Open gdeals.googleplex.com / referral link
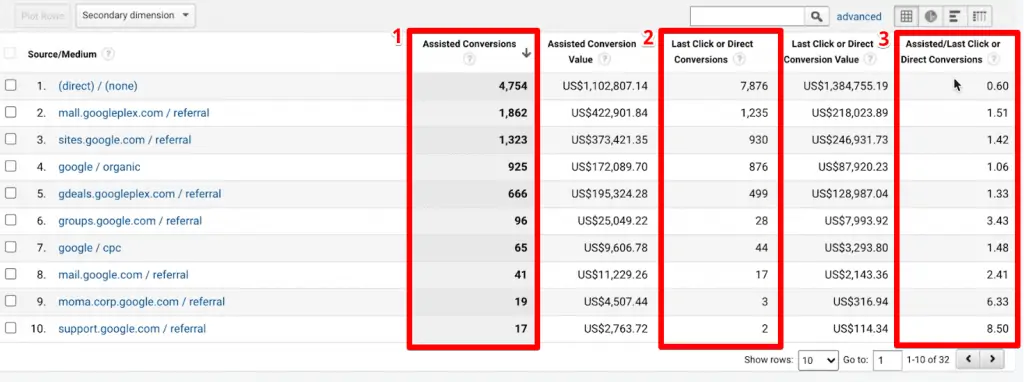The height and width of the screenshot is (382, 1024). tap(140, 194)
